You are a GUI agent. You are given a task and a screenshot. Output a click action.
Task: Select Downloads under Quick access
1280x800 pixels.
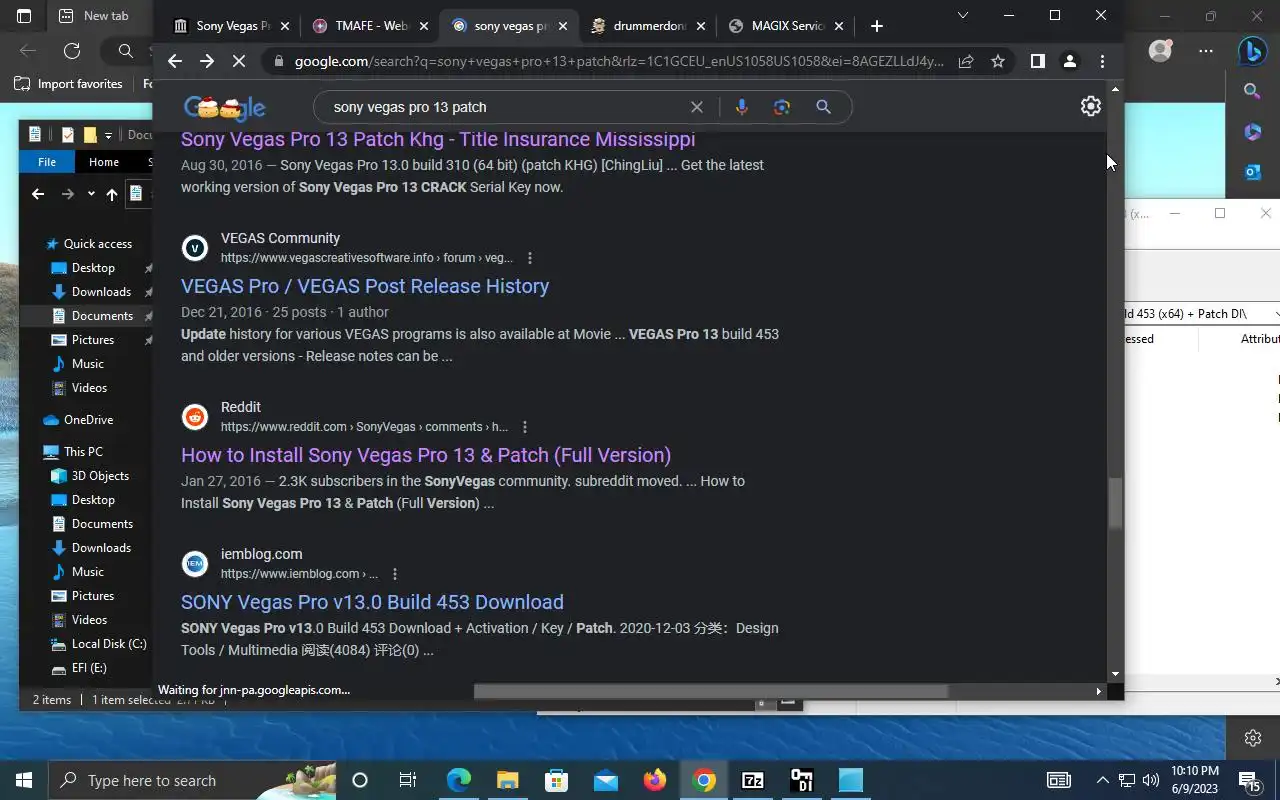tap(100, 292)
